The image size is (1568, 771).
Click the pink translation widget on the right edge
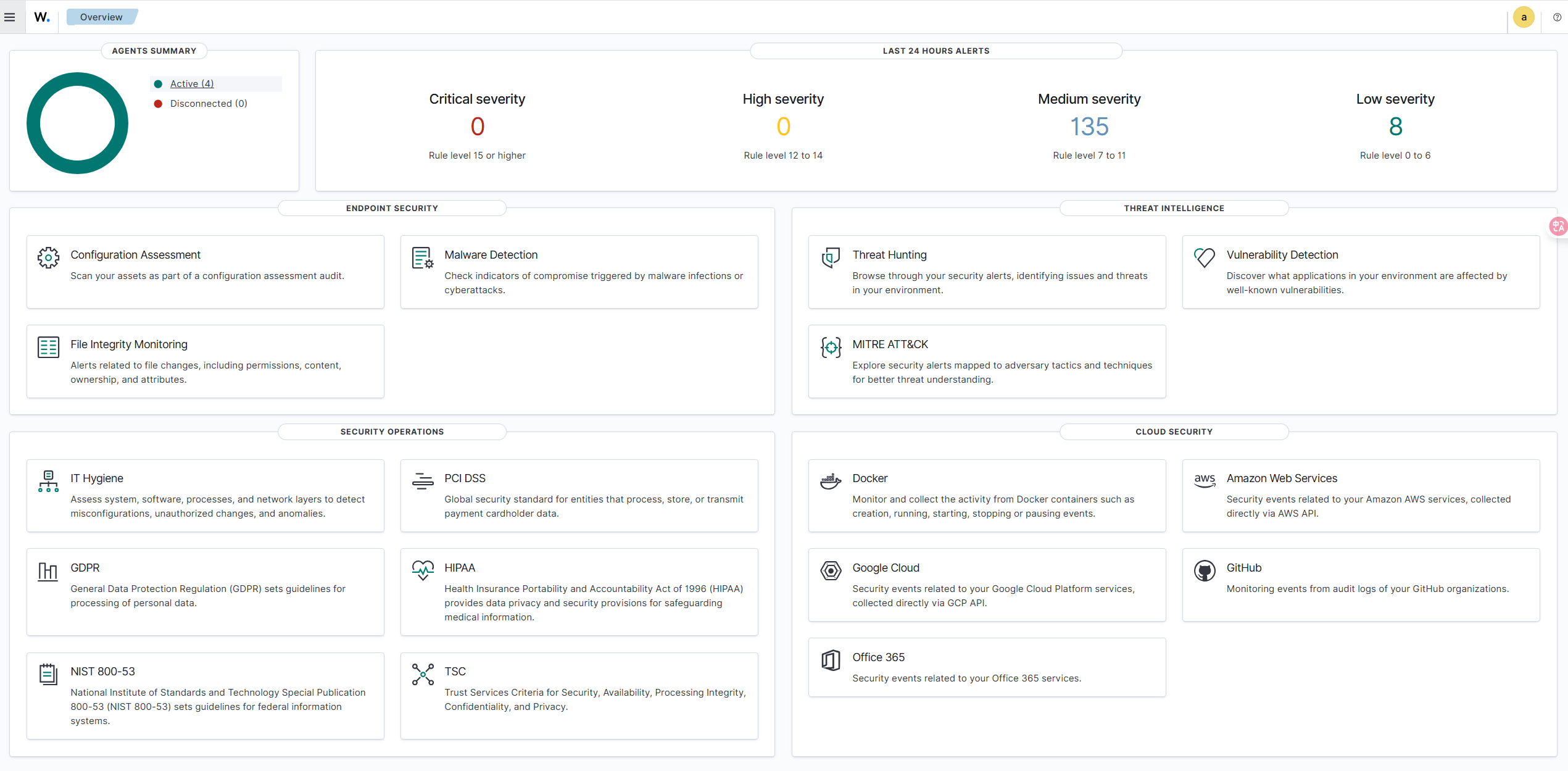point(1558,226)
